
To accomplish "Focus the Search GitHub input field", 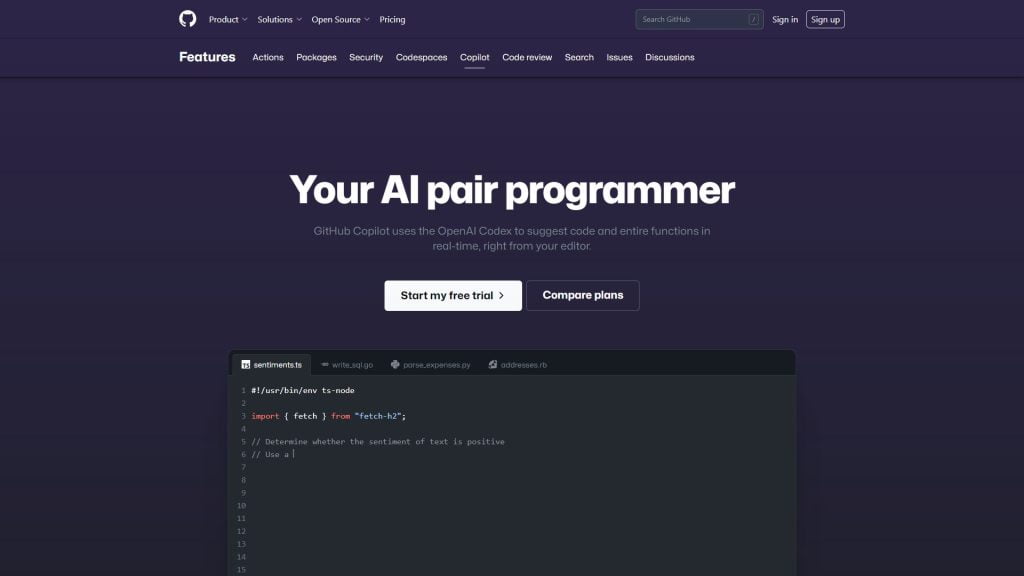I will [x=692, y=19].
